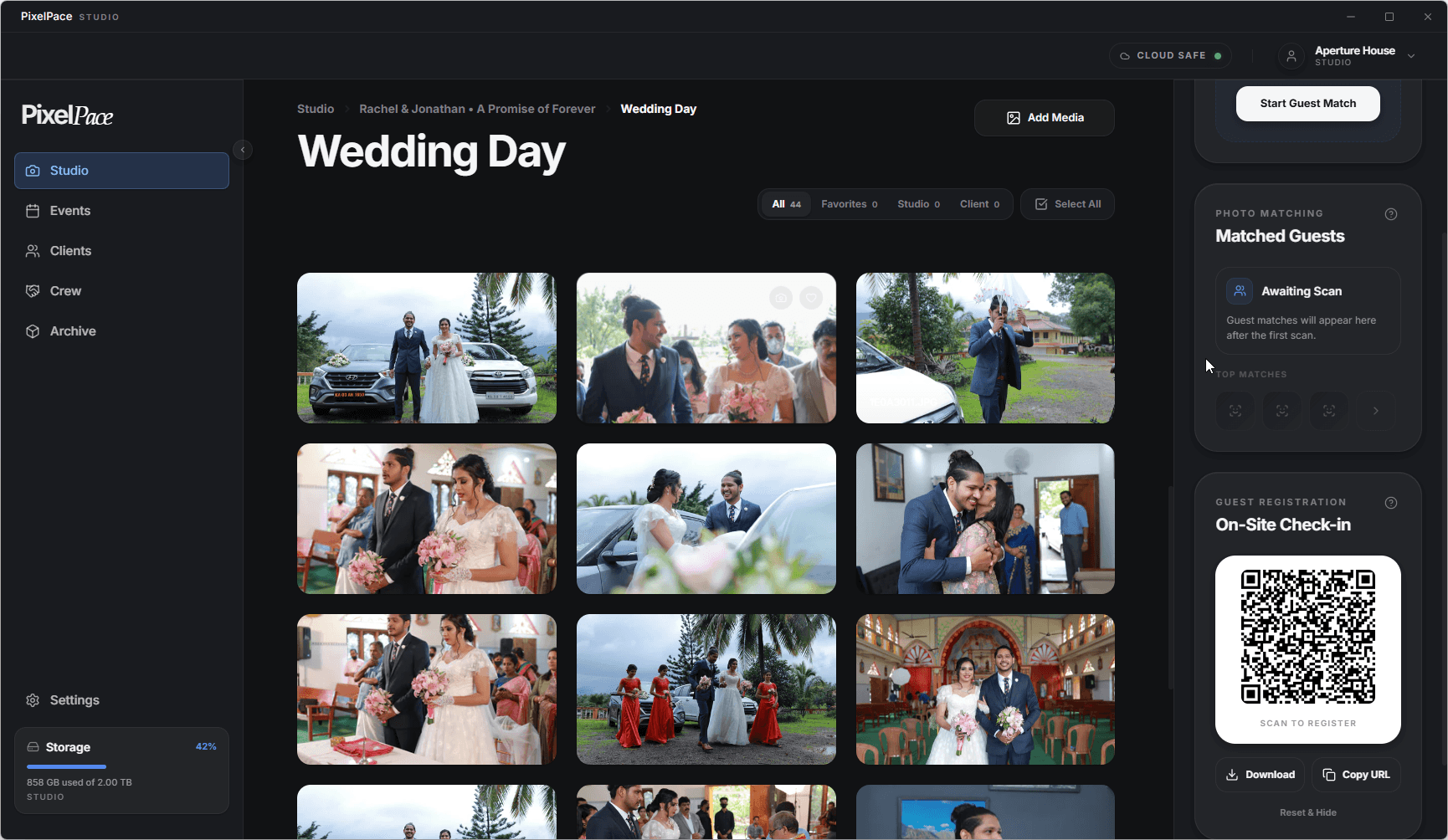Click the '858 GB used of 2.00 TB' text
The width and height of the screenshot is (1448, 840).
pyautogui.click(x=80, y=782)
